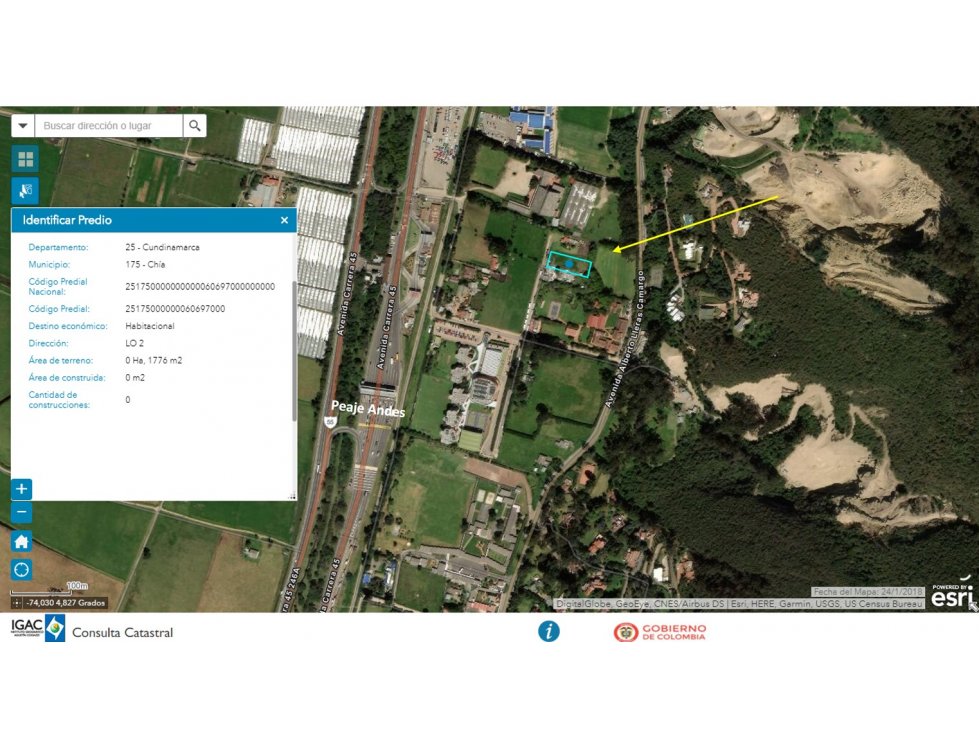Click the Identificar Predio title bar
Screen dimensions: 979x734
coord(154,220)
